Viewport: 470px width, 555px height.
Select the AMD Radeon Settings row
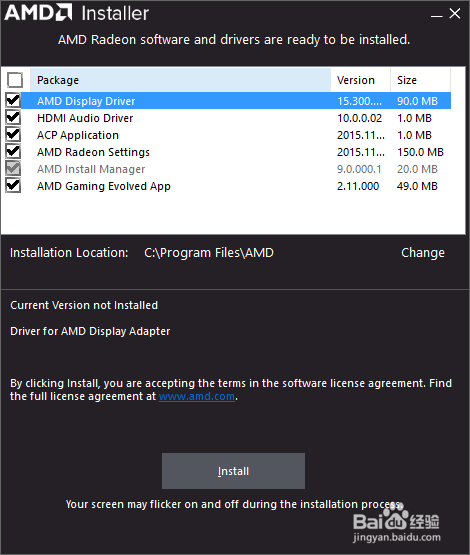click(x=236, y=152)
